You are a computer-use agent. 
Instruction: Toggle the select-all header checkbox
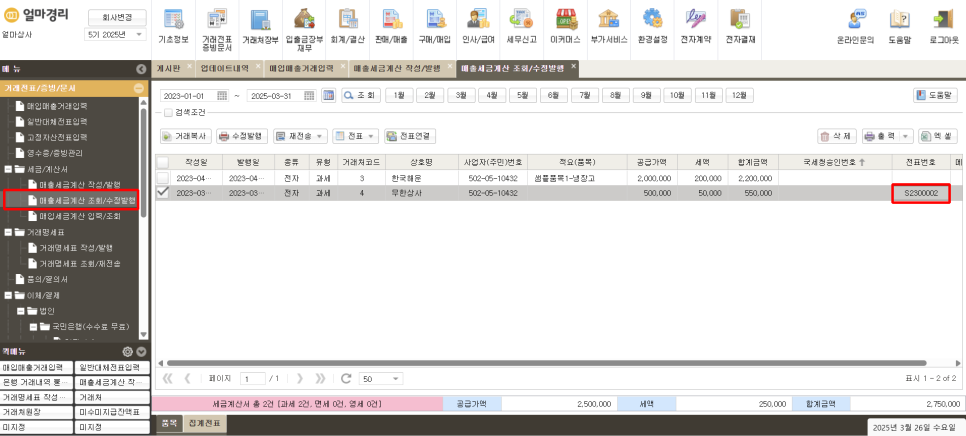pyautogui.click(x=163, y=162)
